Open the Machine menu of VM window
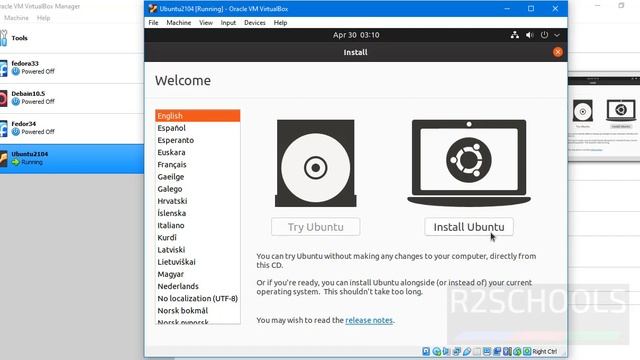Image resolution: width=640 pixels, height=360 pixels. 178,23
